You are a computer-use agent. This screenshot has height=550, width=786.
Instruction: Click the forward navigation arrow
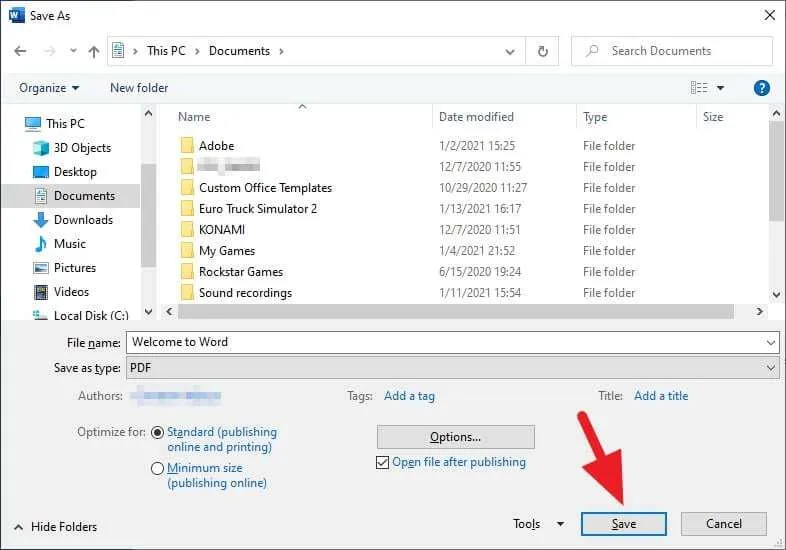tap(50, 51)
